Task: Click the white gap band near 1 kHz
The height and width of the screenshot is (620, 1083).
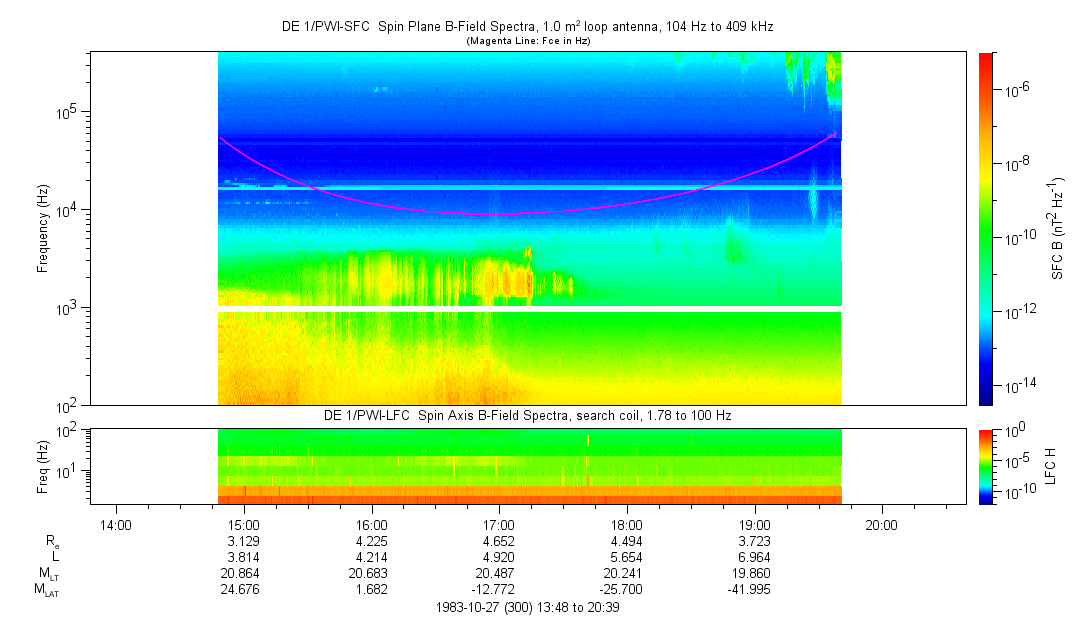Action: [529, 309]
